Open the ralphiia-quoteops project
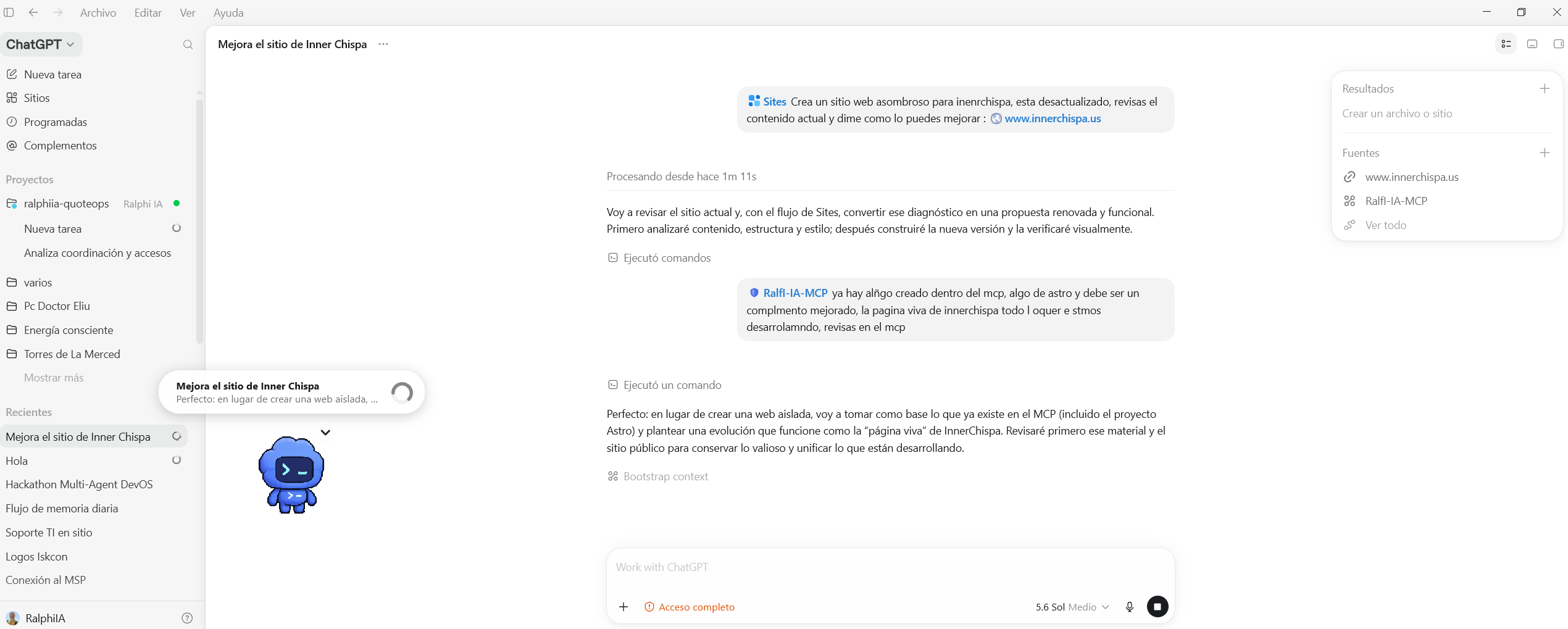Image resolution: width=1568 pixels, height=629 pixels. tap(67, 204)
